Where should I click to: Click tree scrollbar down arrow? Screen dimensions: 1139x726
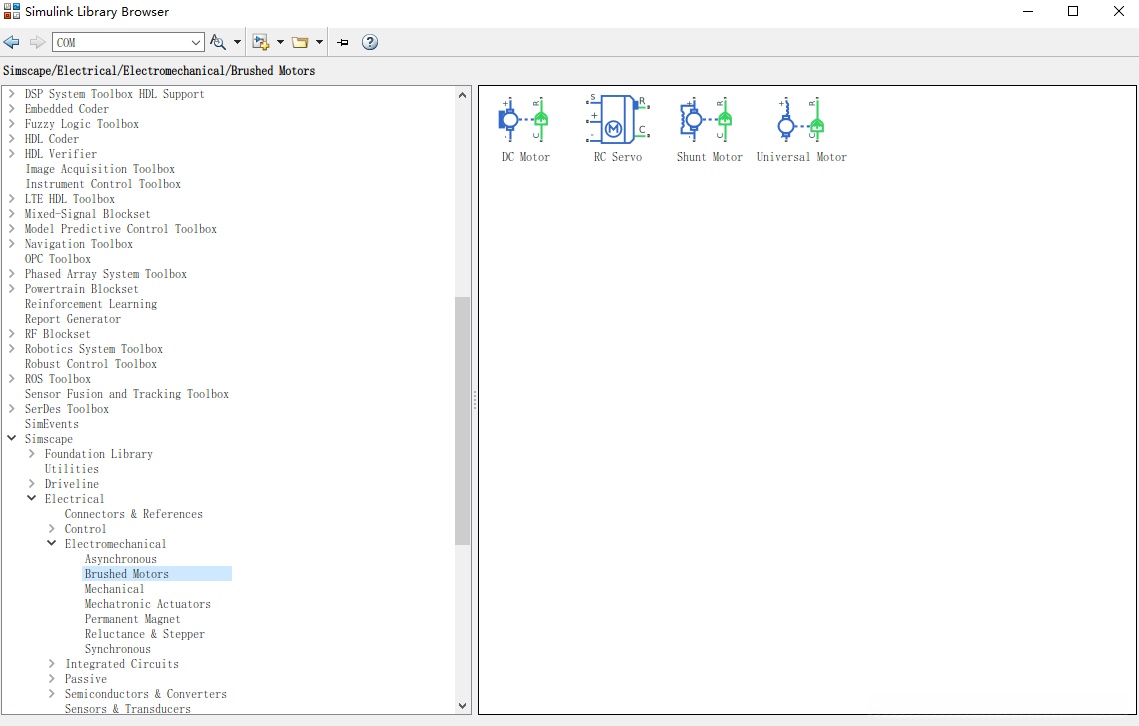click(463, 705)
